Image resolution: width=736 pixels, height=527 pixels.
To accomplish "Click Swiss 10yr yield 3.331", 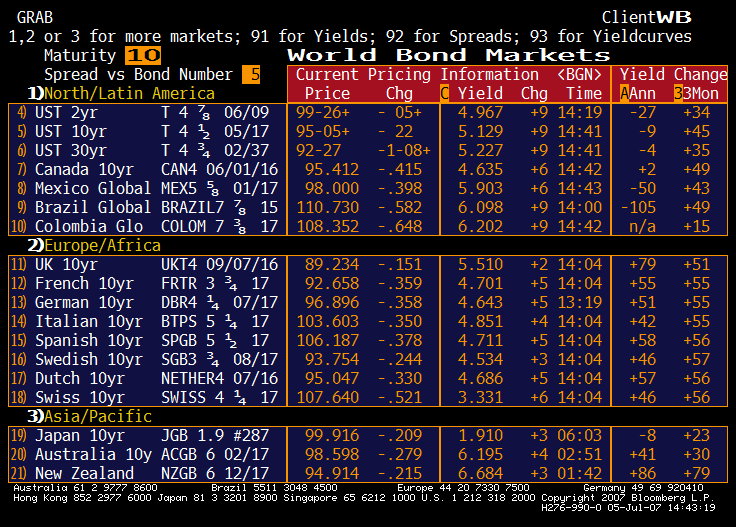I will (x=480, y=397).
